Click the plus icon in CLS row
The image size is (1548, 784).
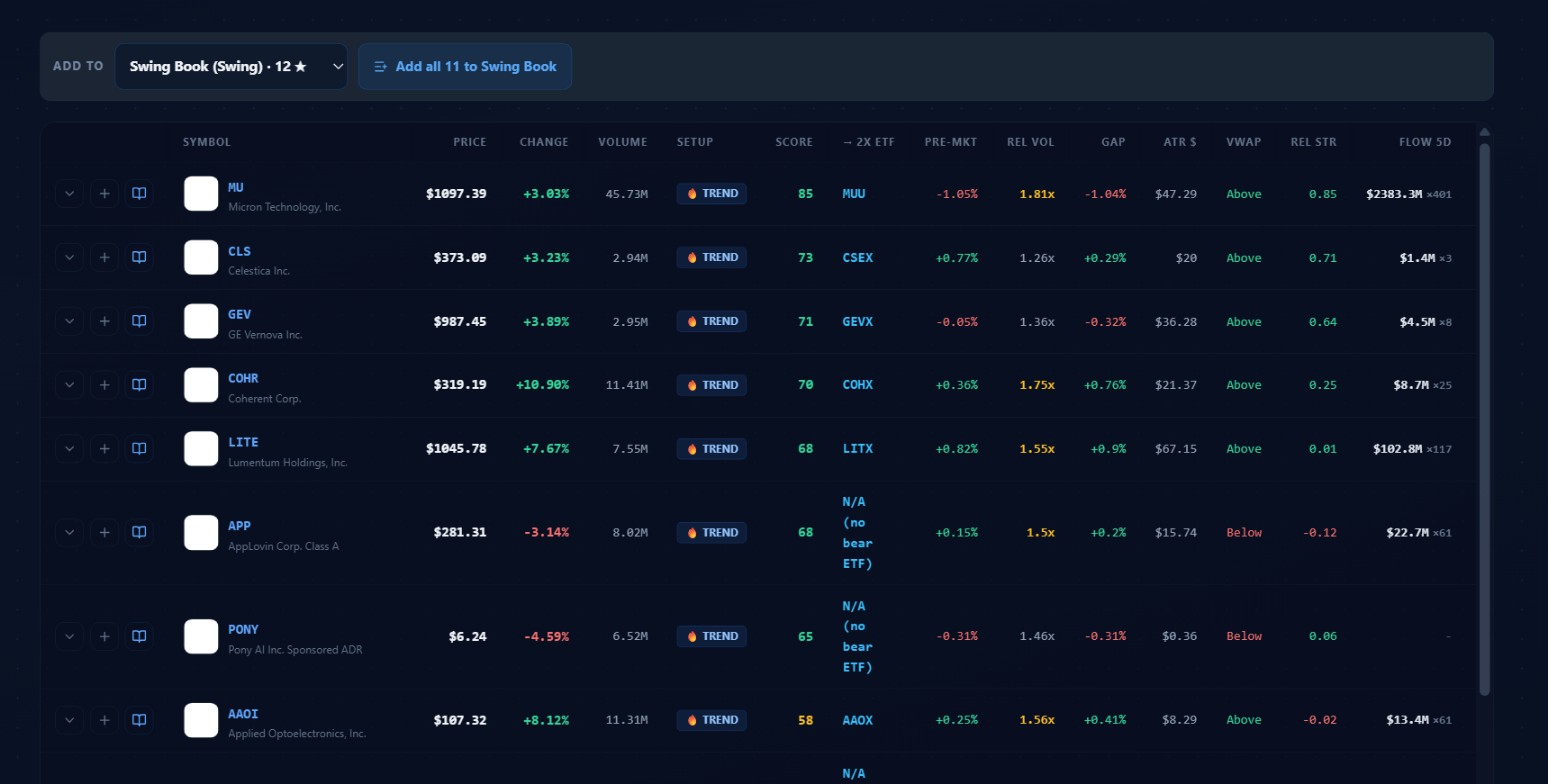point(104,257)
